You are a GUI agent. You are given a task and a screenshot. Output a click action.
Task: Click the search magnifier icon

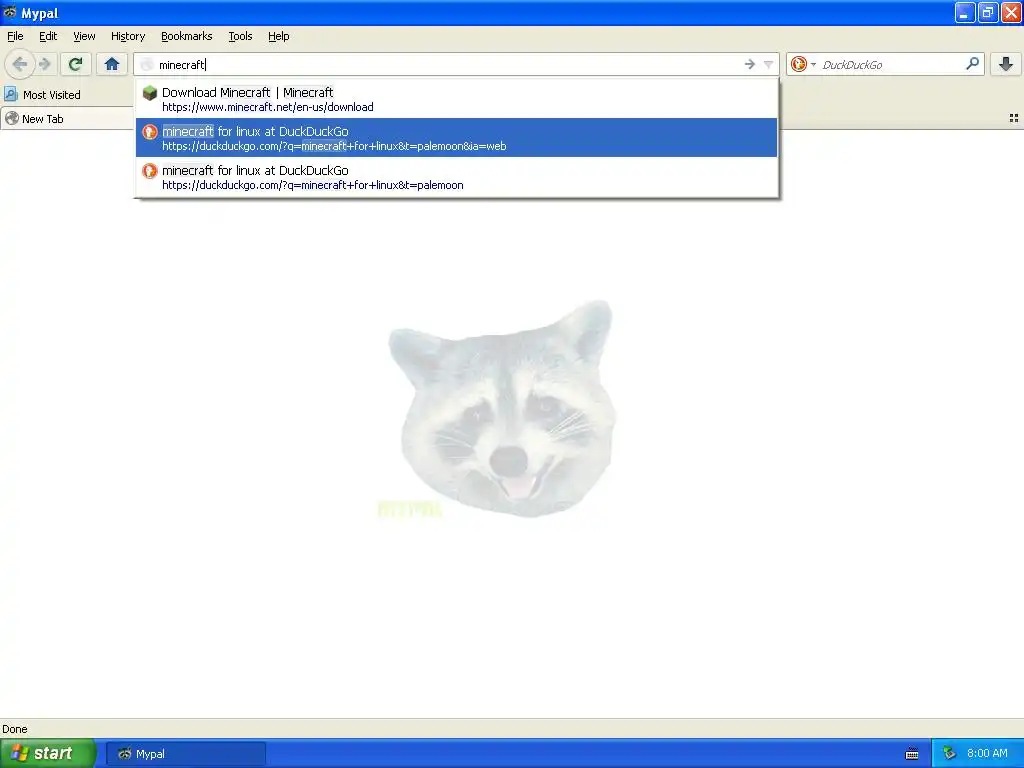(972, 64)
